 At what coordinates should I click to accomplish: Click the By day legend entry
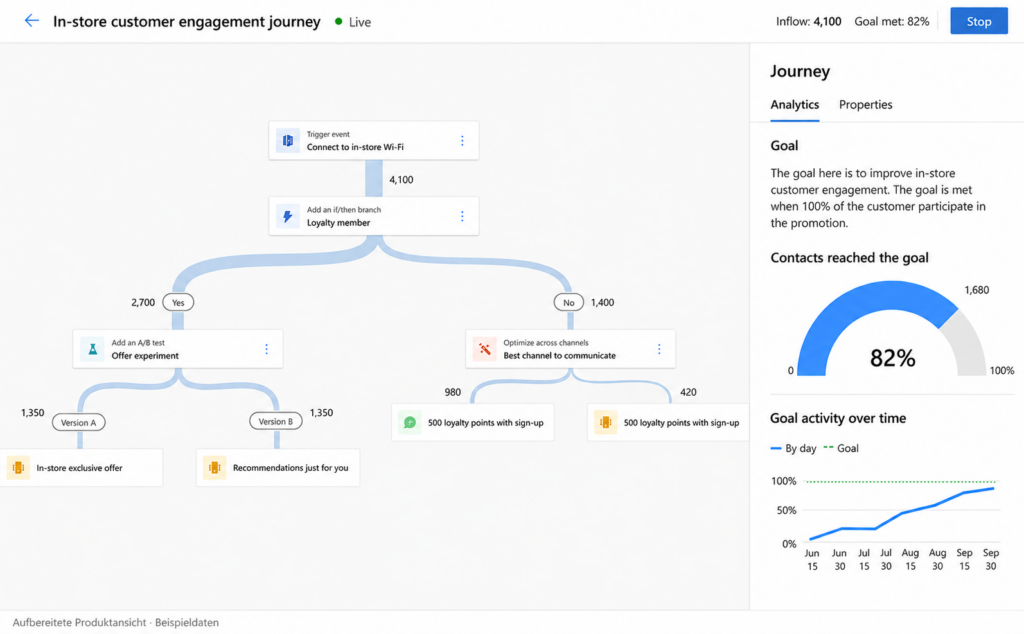793,448
